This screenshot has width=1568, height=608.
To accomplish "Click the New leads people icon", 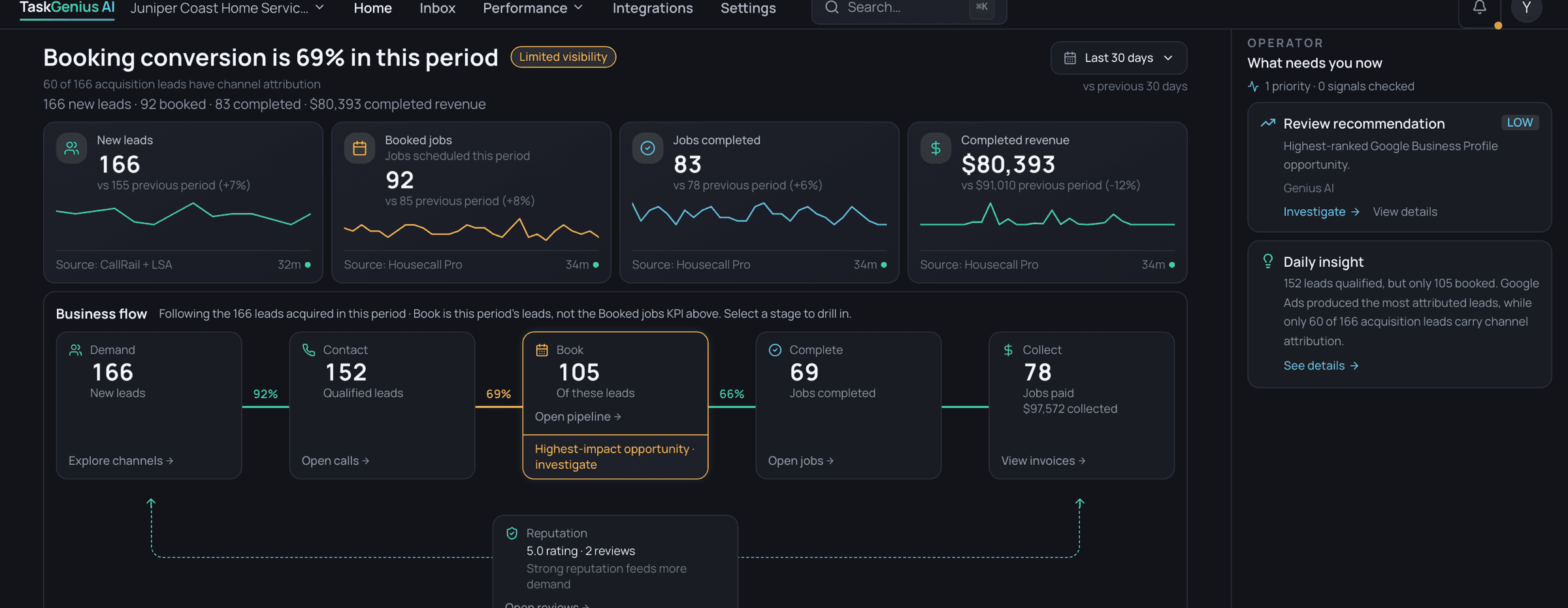I will [x=72, y=148].
